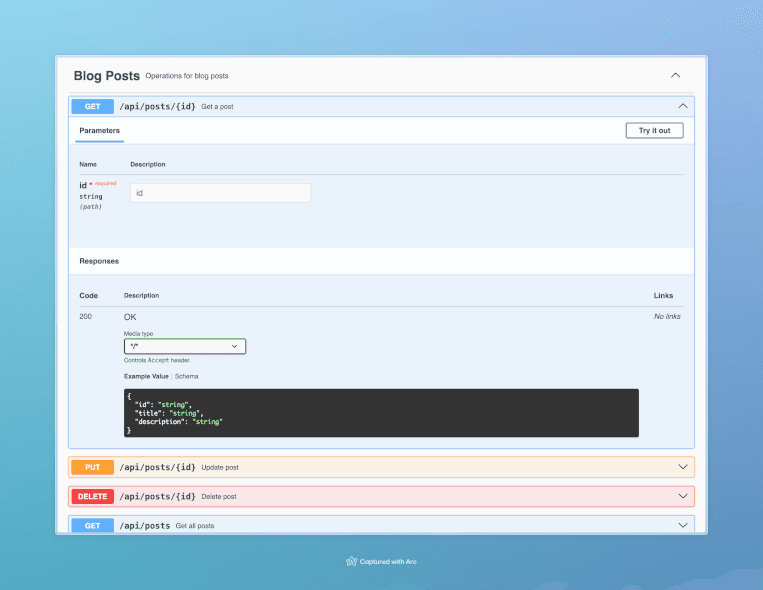
Task: Click the /api/posts/{id} path of Get a post
Action: [158, 106]
